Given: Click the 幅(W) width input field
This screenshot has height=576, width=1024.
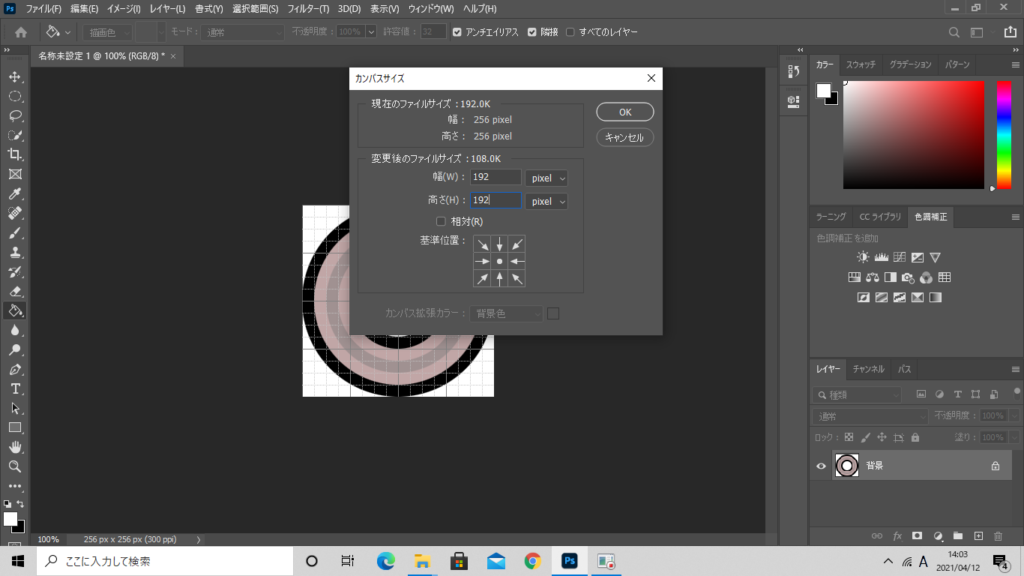Looking at the screenshot, I should 496,177.
